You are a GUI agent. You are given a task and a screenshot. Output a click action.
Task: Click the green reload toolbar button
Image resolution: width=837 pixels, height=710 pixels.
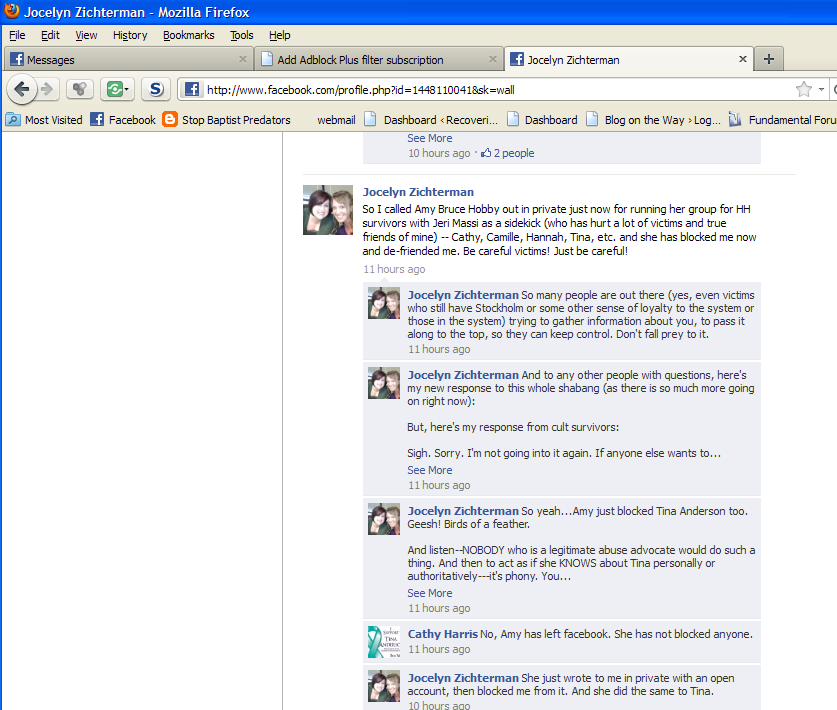tap(117, 89)
